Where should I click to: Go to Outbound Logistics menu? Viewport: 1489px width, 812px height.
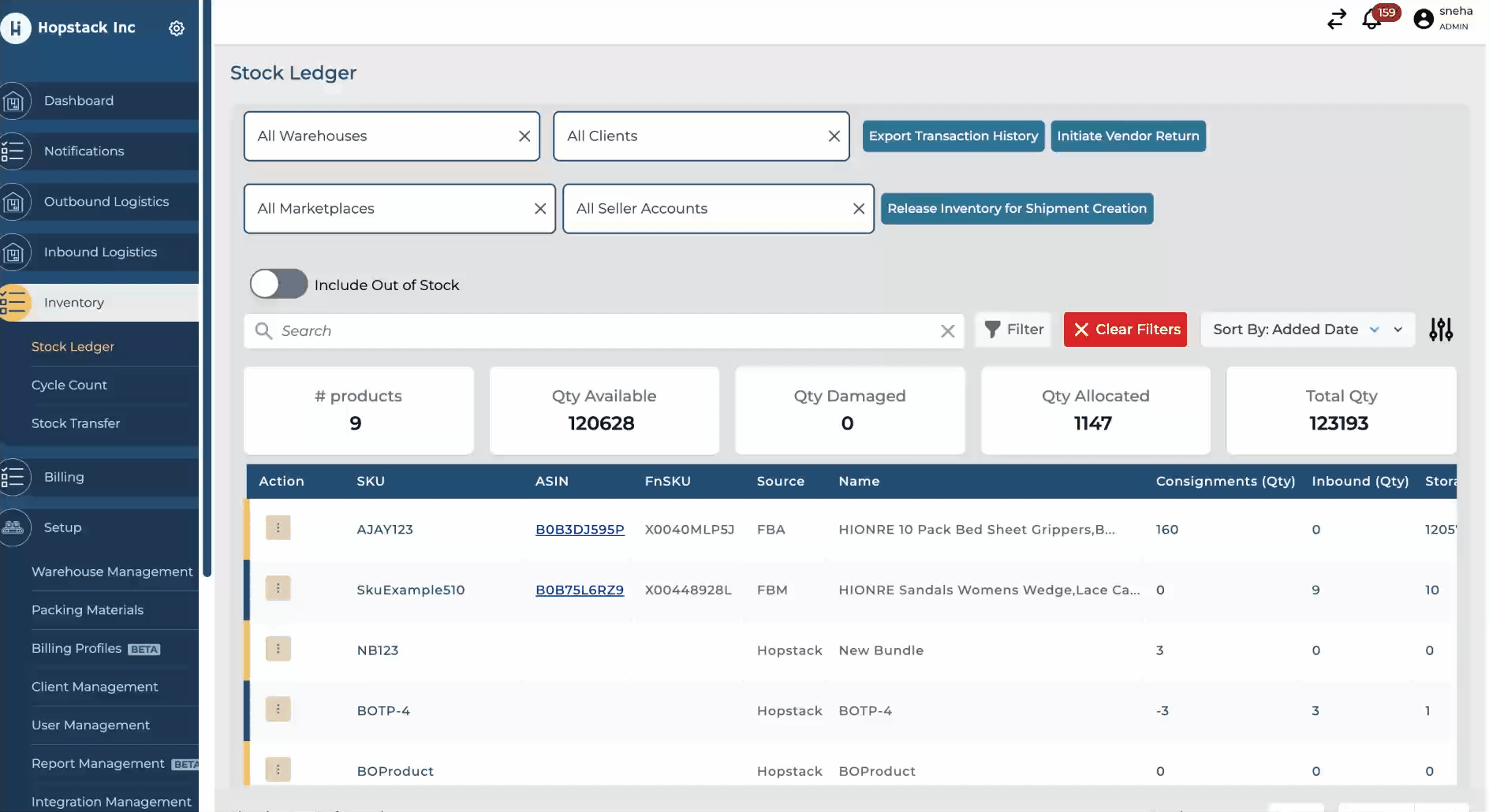[x=106, y=202]
